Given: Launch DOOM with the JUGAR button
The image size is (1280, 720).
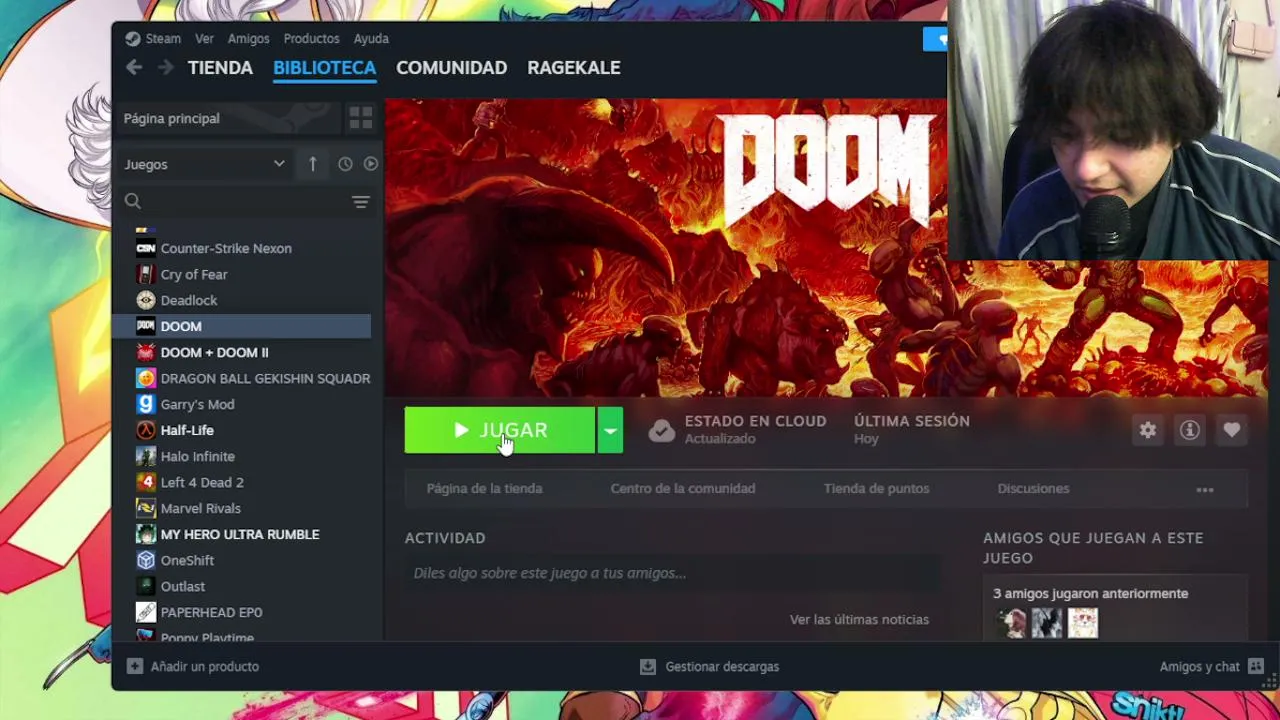Looking at the screenshot, I should pos(500,430).
